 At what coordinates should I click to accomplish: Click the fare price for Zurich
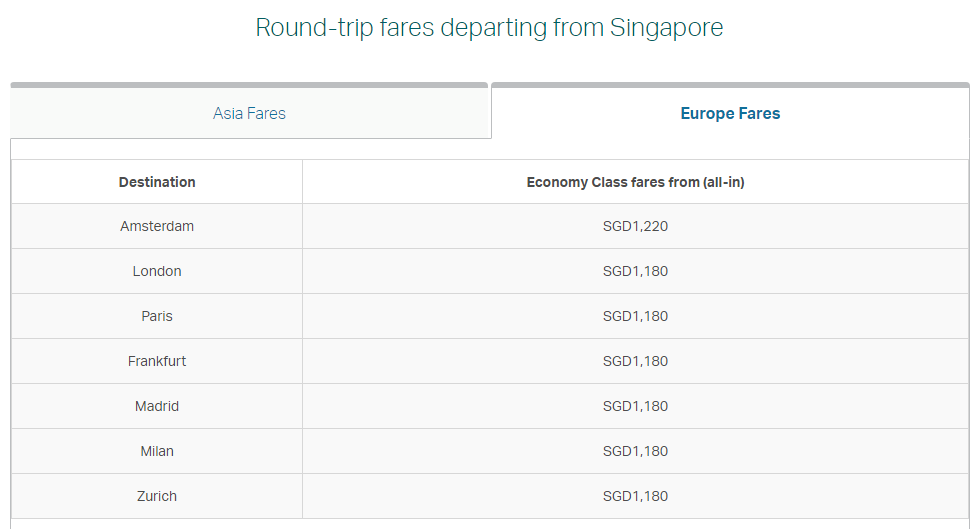[x=635, y=496]
